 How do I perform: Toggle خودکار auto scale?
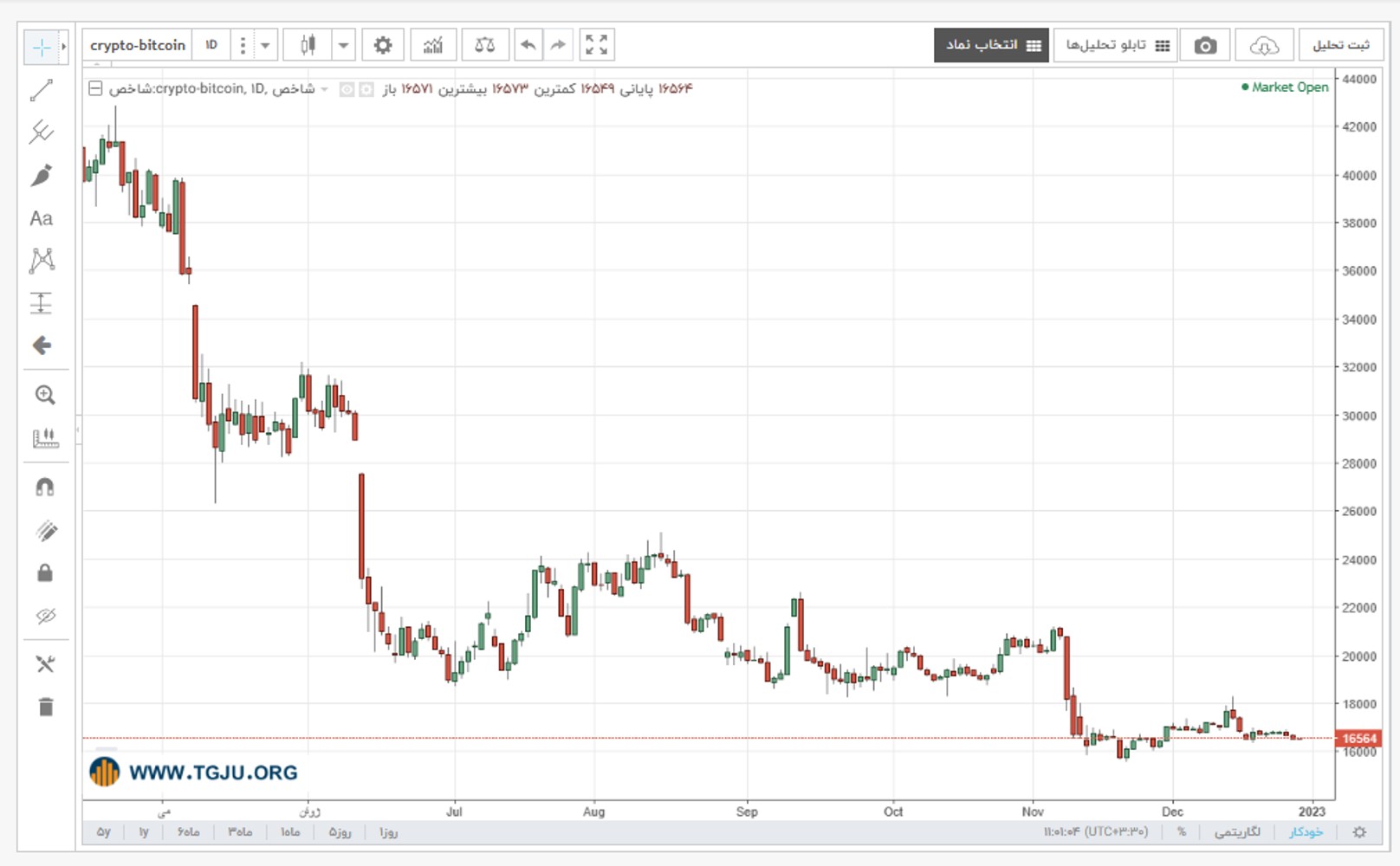point(1306,832)
